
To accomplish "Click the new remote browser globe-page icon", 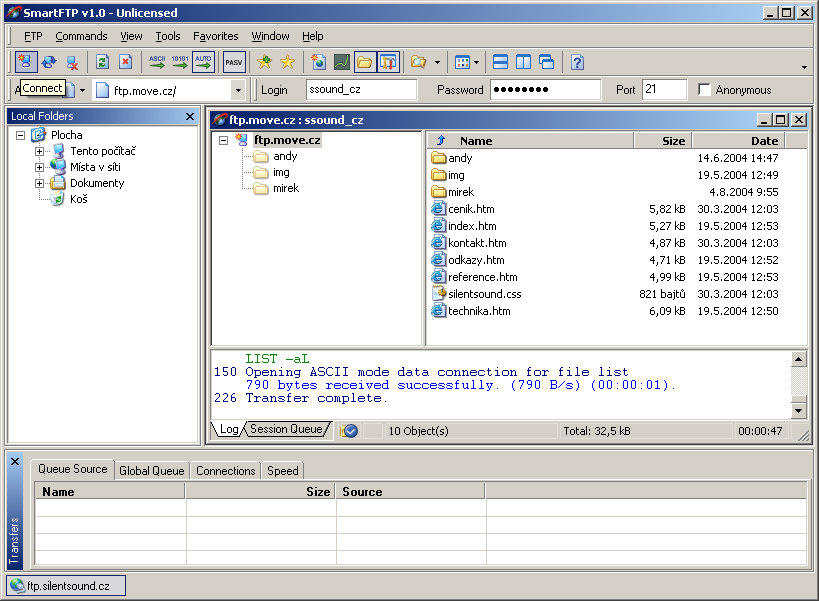I will click(x=318, y=62).
